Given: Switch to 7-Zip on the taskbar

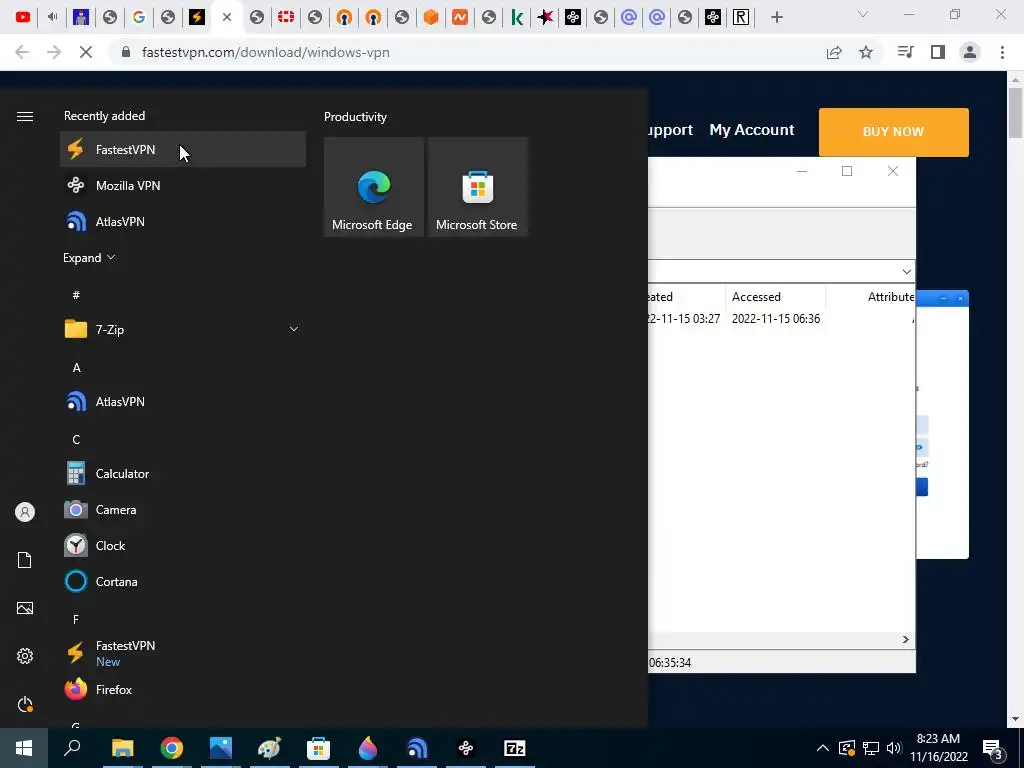Looking at the screenshot, I should point(515,748).
